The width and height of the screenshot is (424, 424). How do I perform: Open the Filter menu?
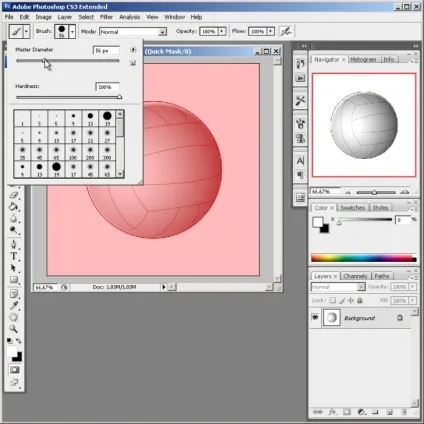(106, 17)
